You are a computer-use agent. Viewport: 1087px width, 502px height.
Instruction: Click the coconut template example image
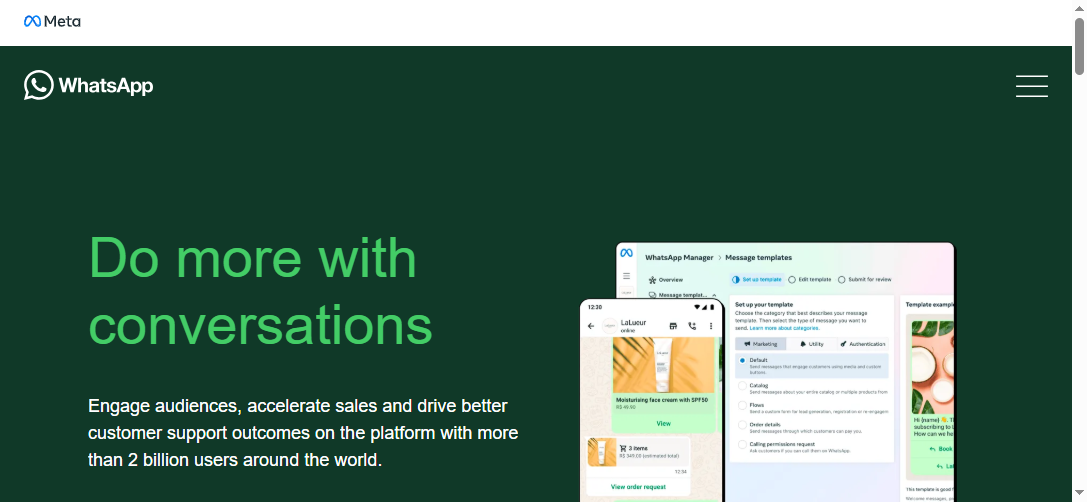click(x=932, y=367)
